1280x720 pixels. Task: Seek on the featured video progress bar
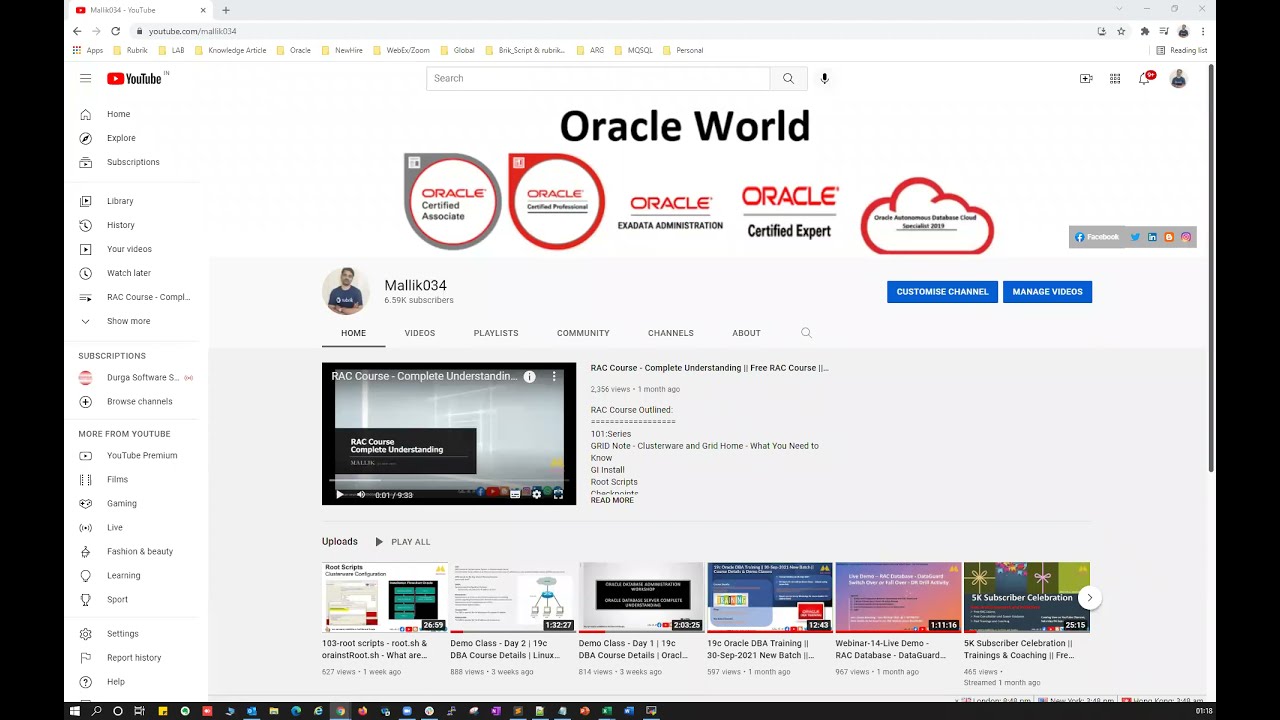[x=449, y=480]
